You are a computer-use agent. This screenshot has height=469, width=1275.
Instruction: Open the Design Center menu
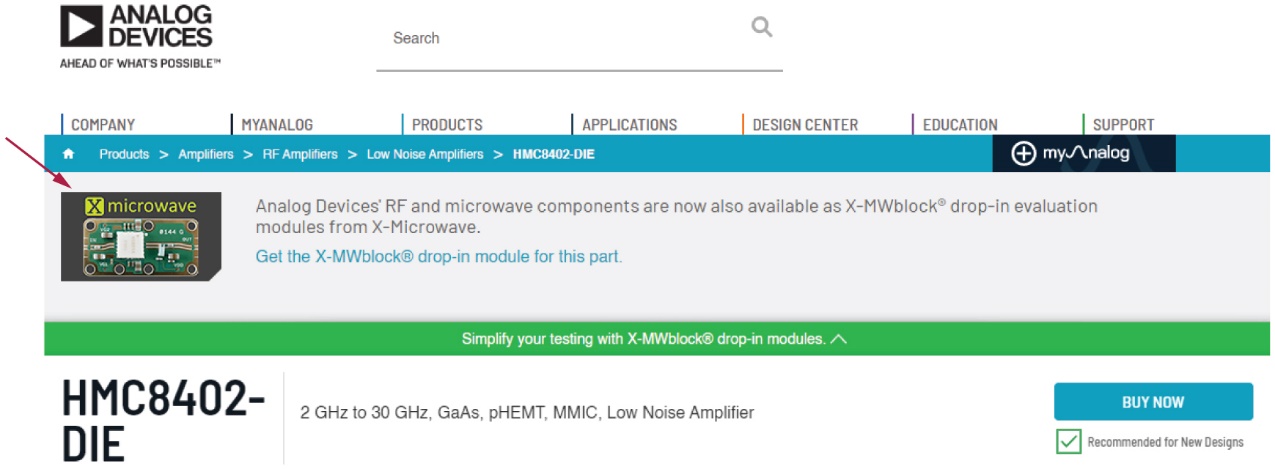click(x=805, y=125)
